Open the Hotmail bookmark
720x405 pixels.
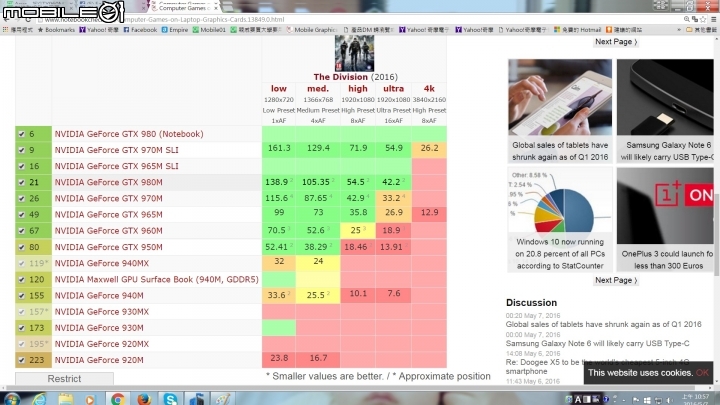tap(578, 30)
